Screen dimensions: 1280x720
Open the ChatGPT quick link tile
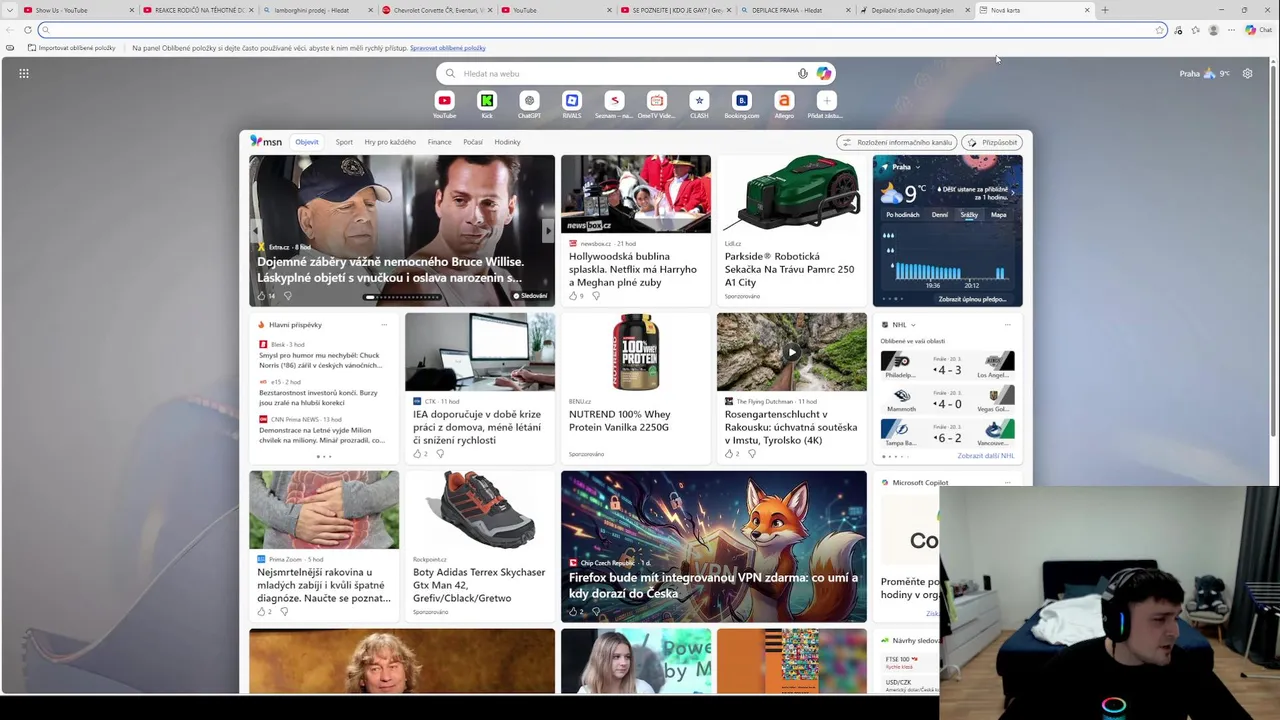[529, 104]
